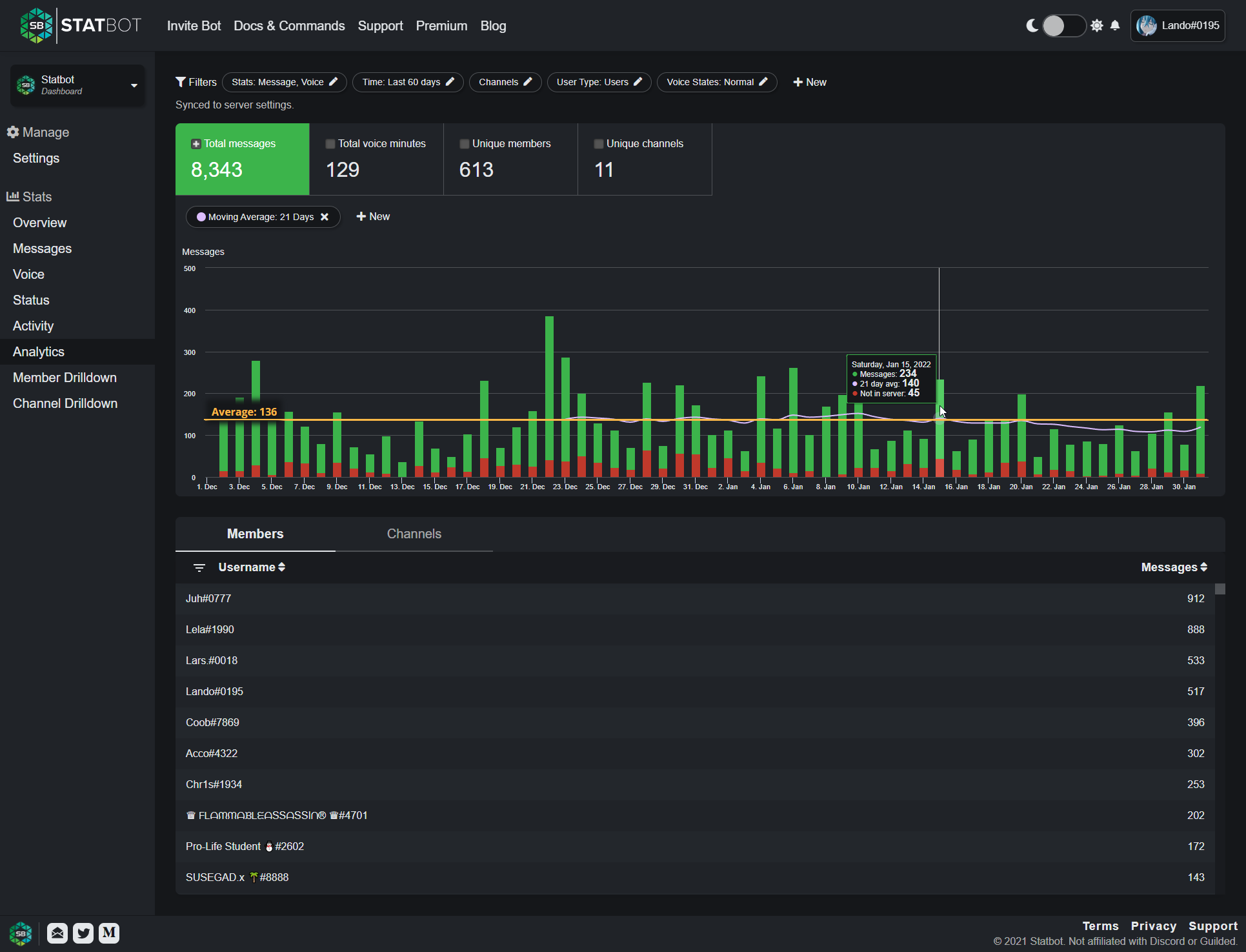This screenshot has width=1246, height=952.
Task: Open the Stats: Message, Voice filter
Action: tap(285, 82)
